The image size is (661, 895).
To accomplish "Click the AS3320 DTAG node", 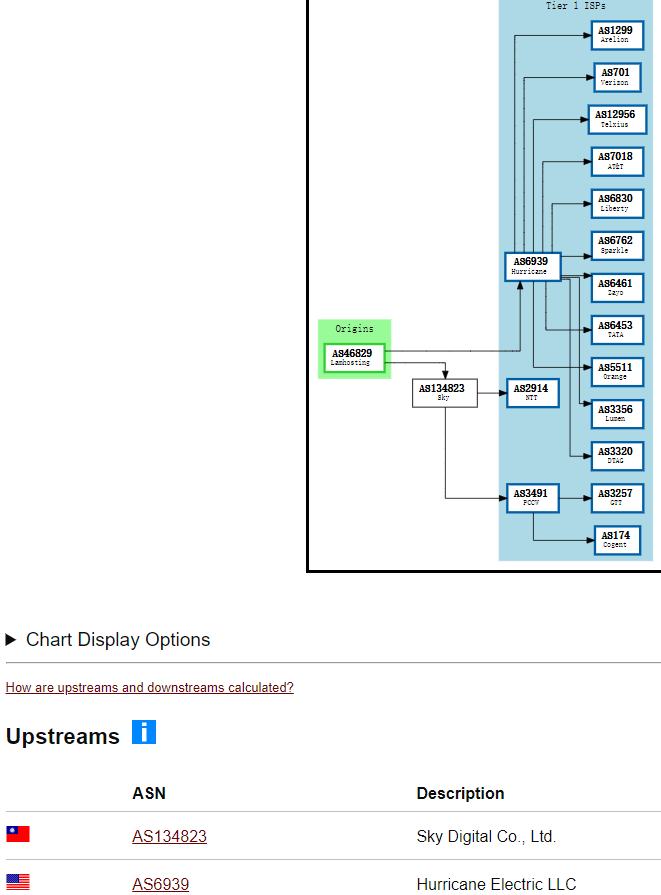I will (617, 455).
